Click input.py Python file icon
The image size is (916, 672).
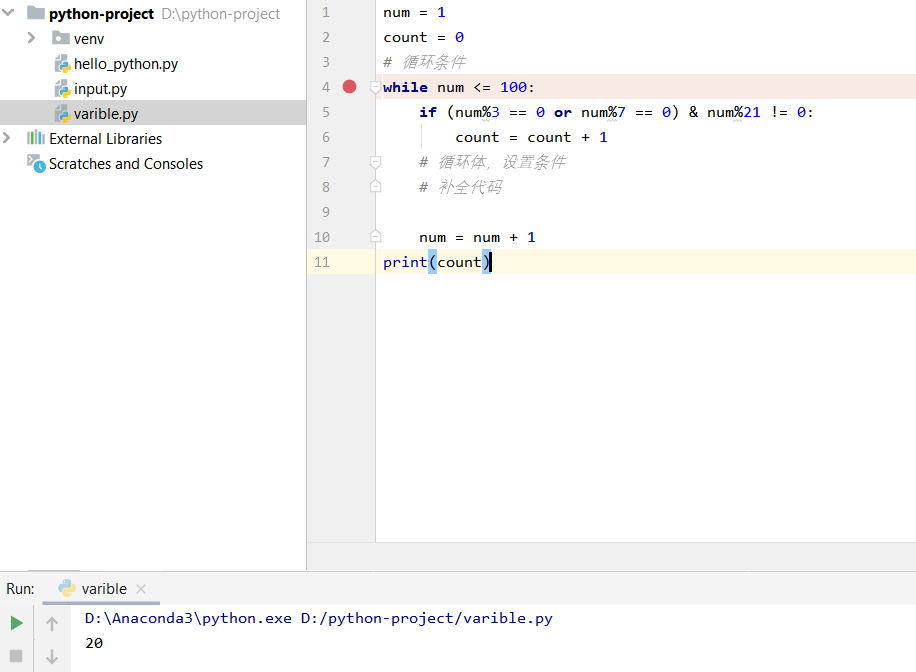pos(63,89)
